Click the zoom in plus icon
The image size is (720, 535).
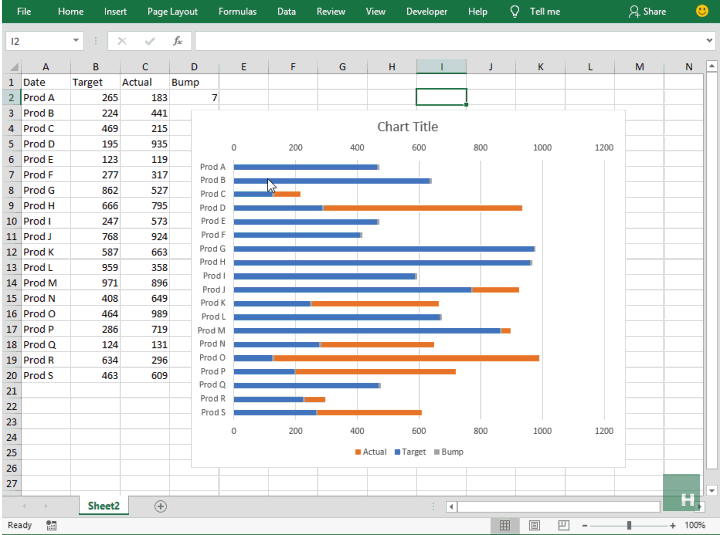click(672, 525)
